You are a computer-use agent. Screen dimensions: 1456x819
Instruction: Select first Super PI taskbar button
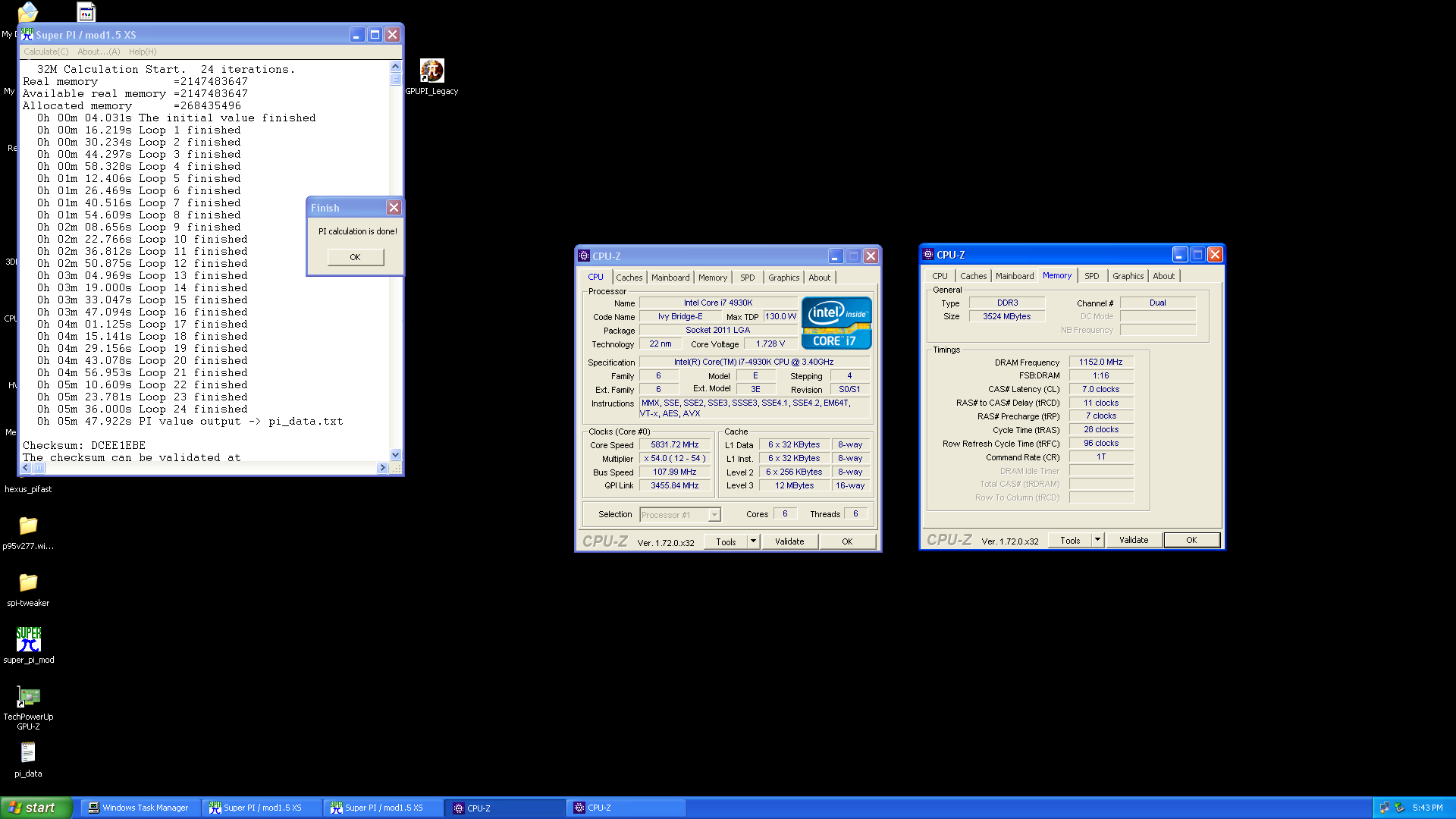tap(261, 808)
